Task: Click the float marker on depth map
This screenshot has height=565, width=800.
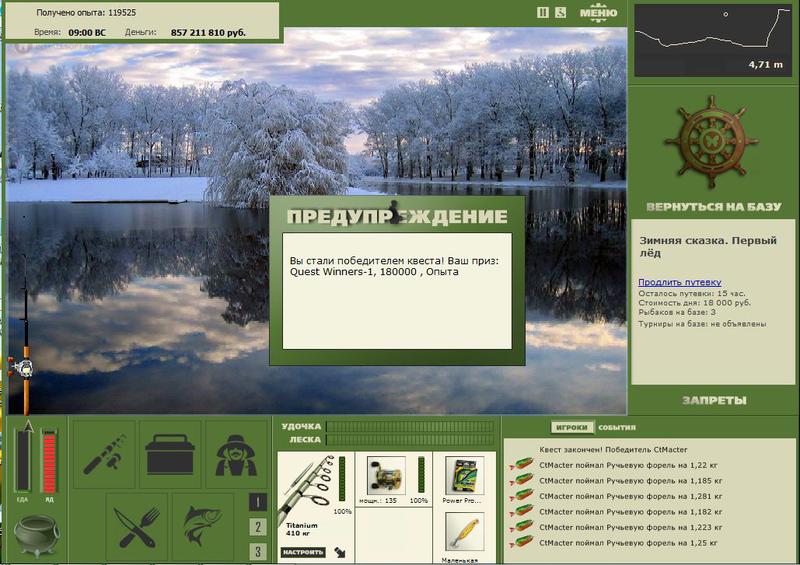Action: pos(726,14)
